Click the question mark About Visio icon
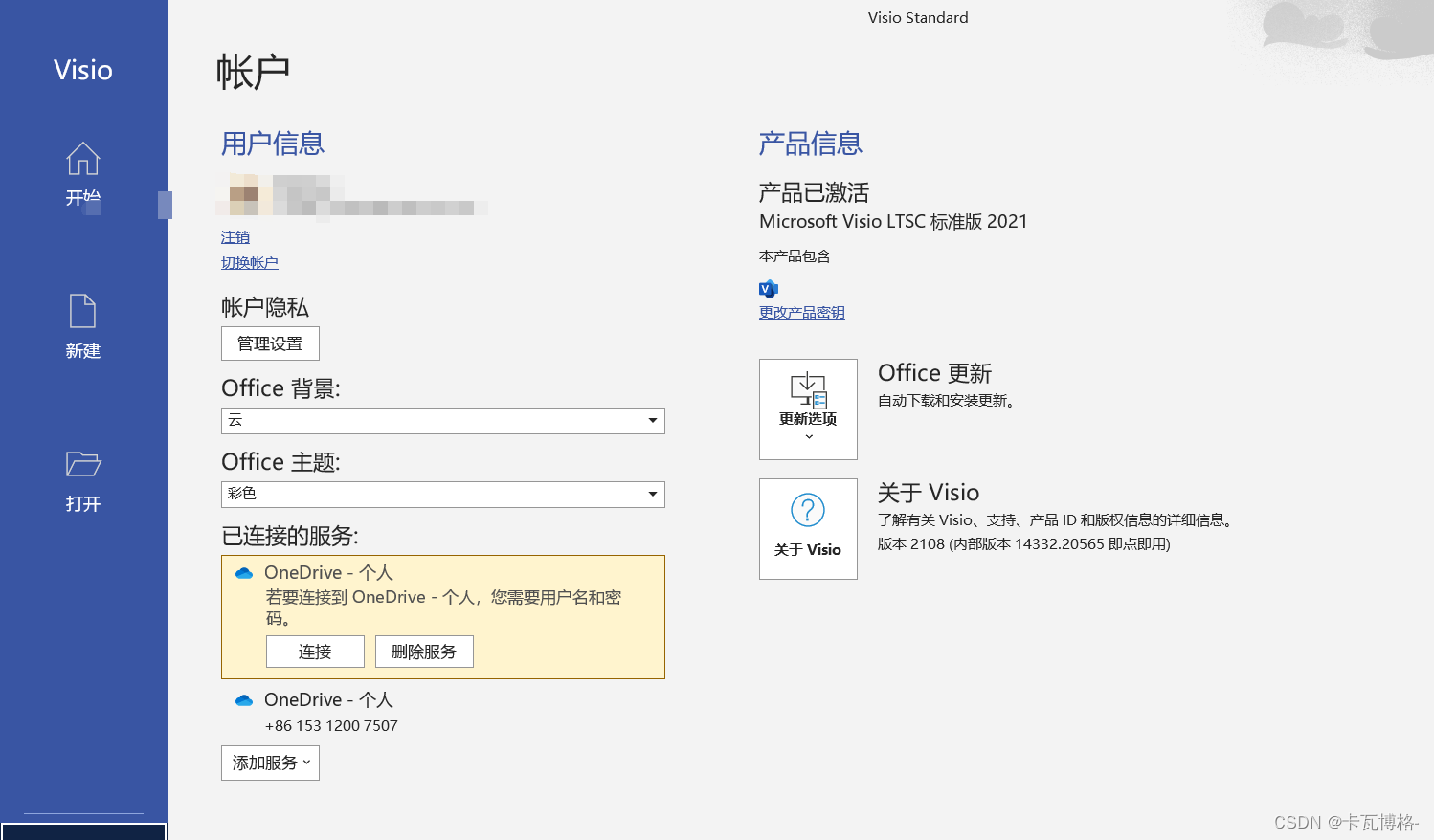 click(x=808, y=510)
